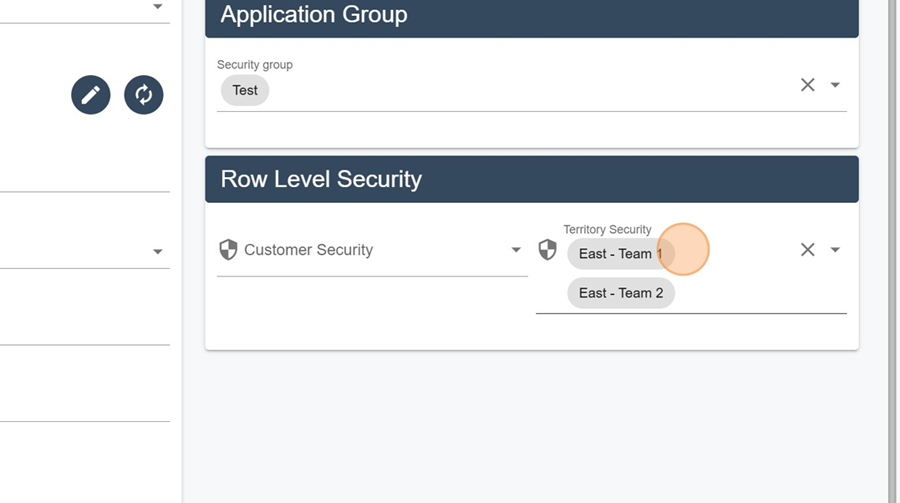This screenshot has width=900, height=503.
Task: Clear the Security group selection with X
Action: pos(808,85)
